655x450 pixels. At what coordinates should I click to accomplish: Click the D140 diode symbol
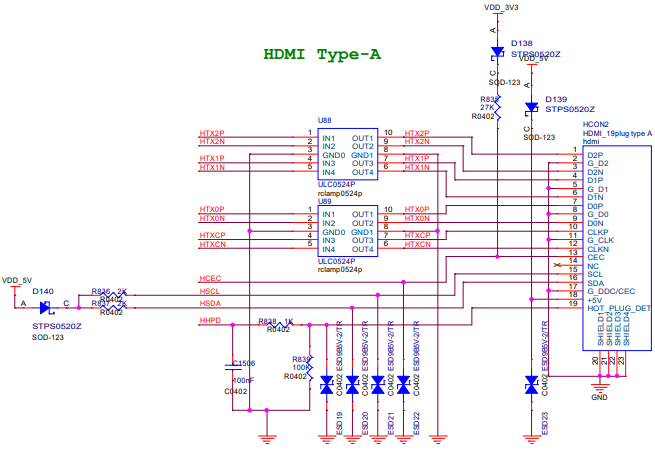click(x=46, y=308)
